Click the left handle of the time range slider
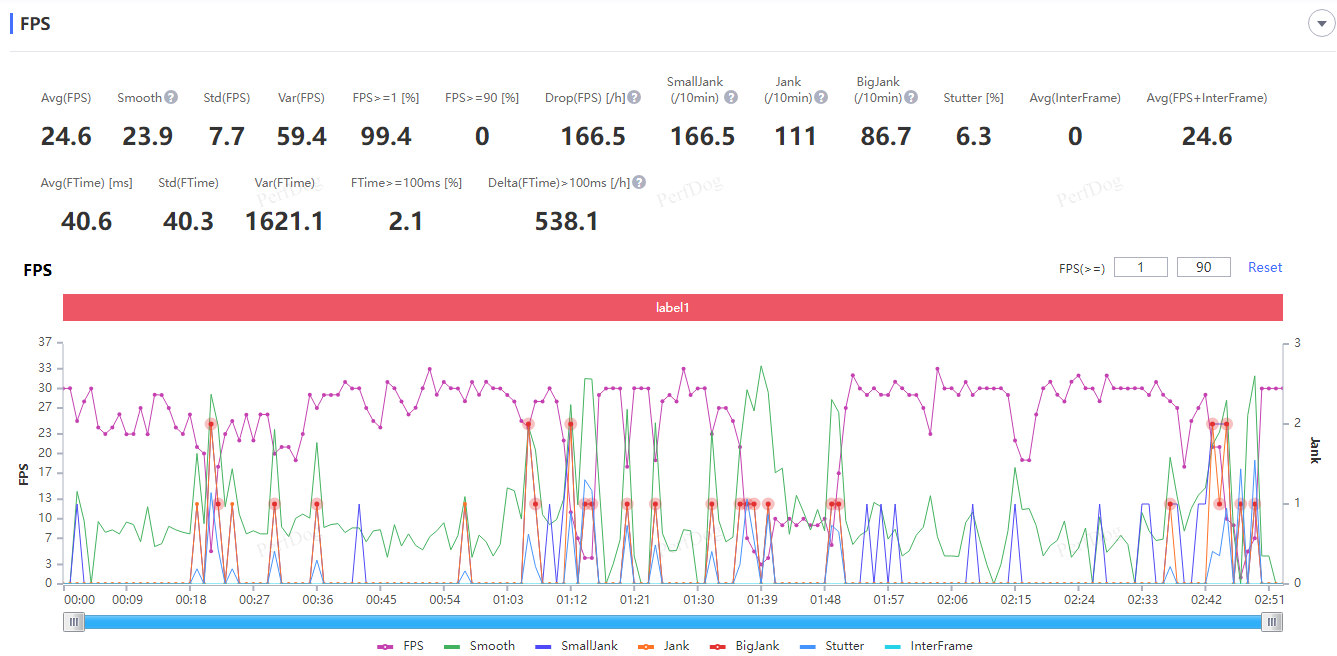1337x656 pixels. pos(74,622)
